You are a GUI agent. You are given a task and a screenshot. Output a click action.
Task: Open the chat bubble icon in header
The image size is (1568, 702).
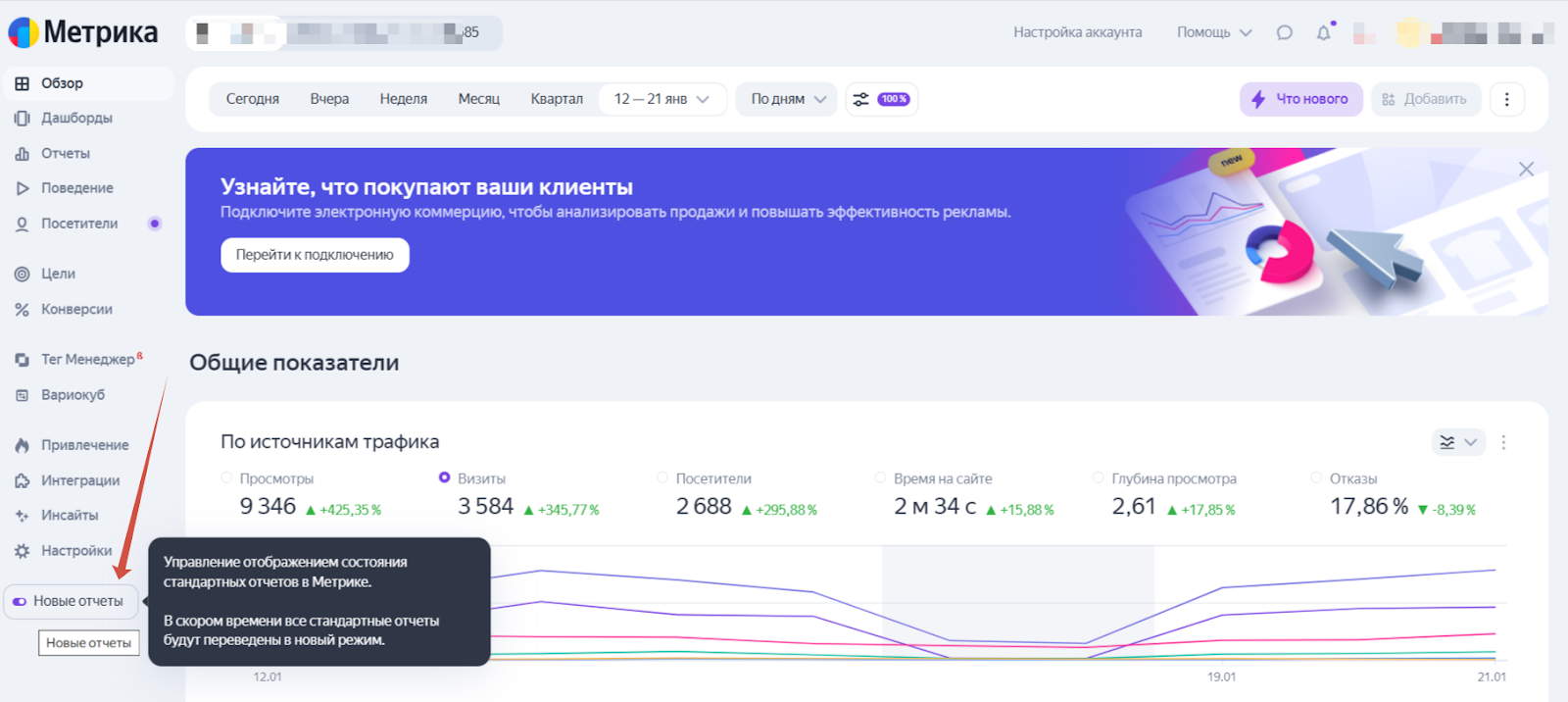(1284, 32)
